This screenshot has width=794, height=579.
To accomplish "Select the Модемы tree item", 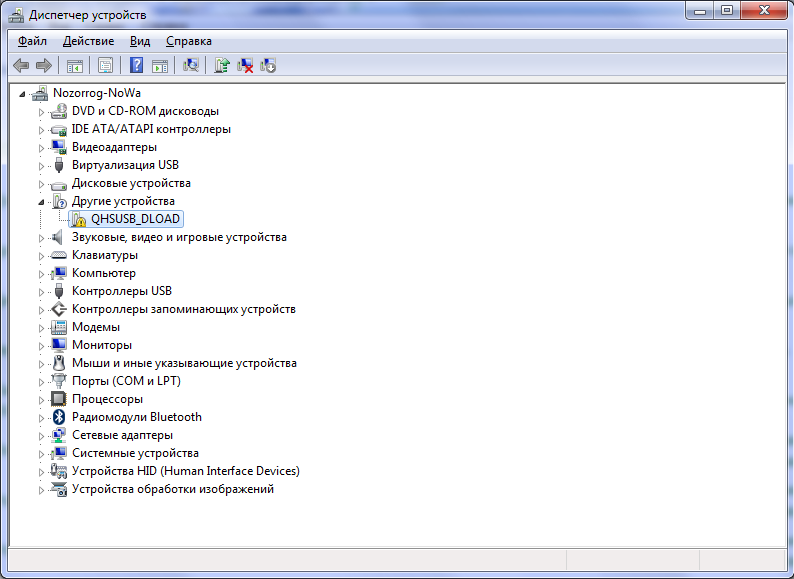I will click(x=95, y=327).
